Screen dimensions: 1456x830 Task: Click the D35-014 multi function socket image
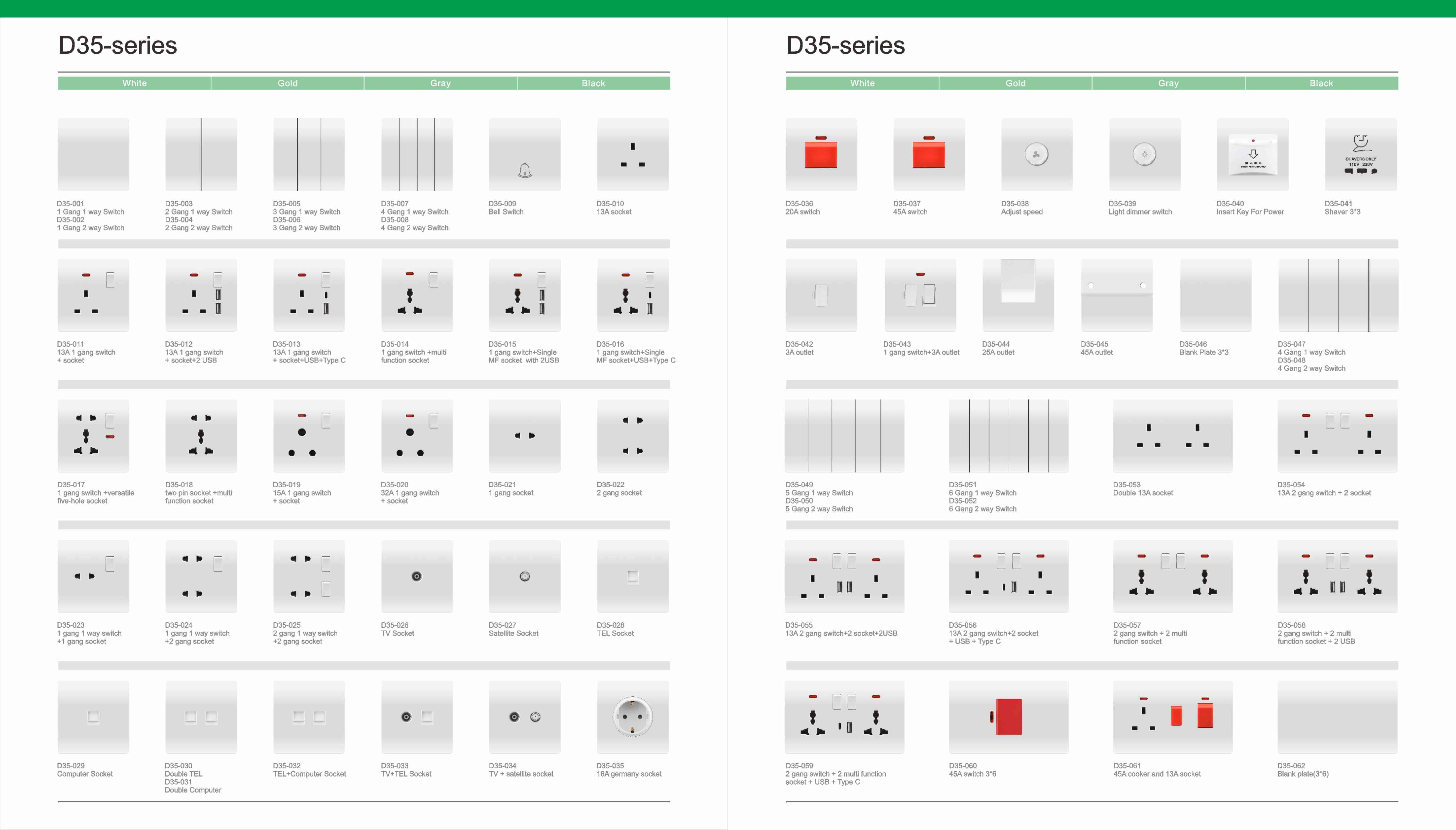417,295
